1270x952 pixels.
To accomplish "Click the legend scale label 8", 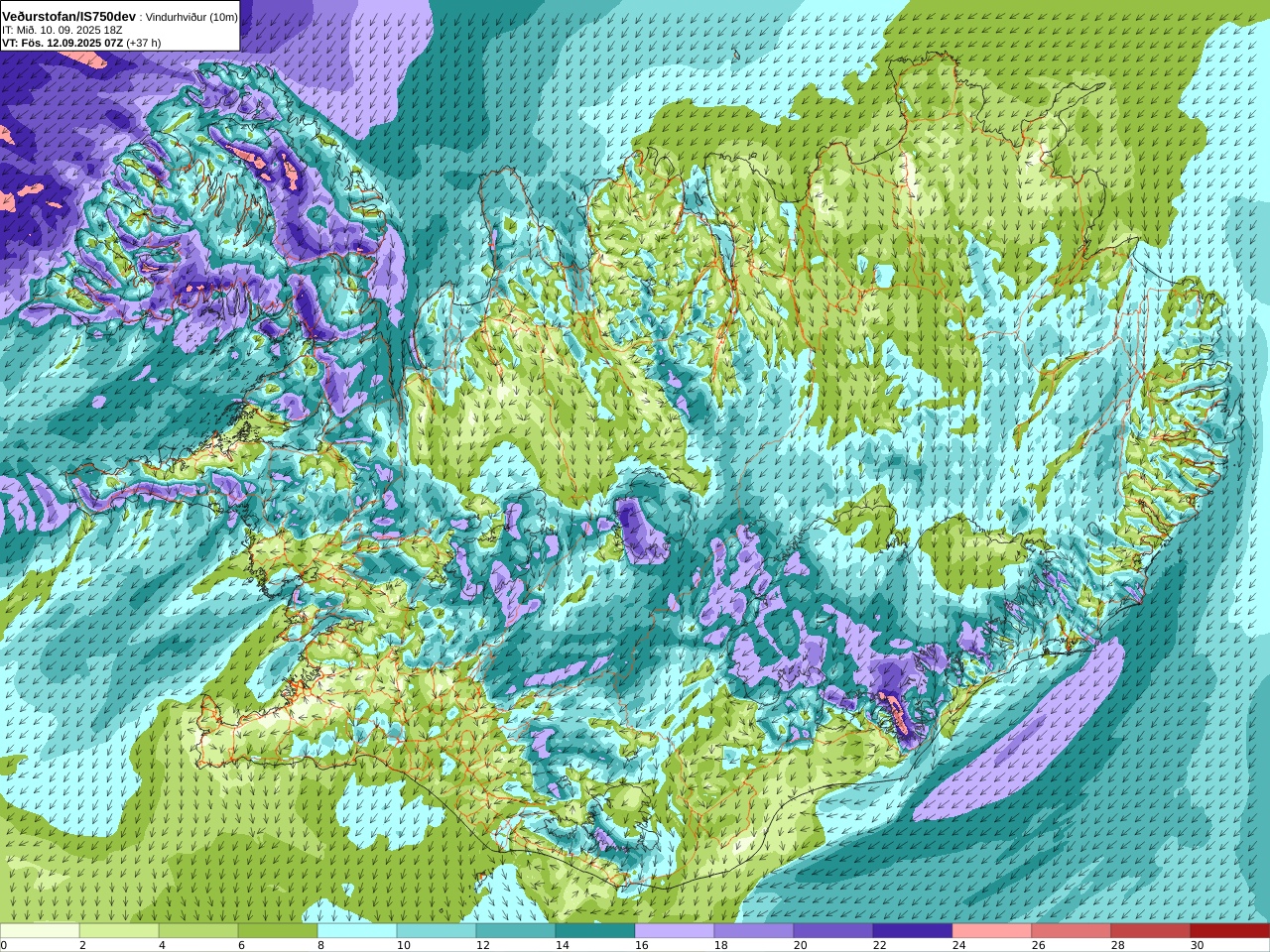I will (320, 945).
